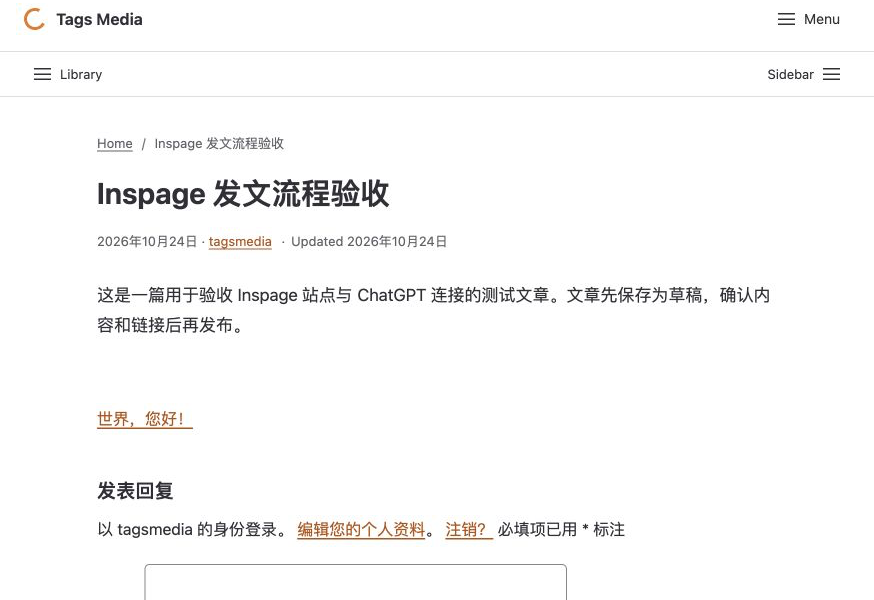Open 编辑您的个人资料 profile link
Screen dimensions: 874x600
pyautogui.click(x=361, y=529)
